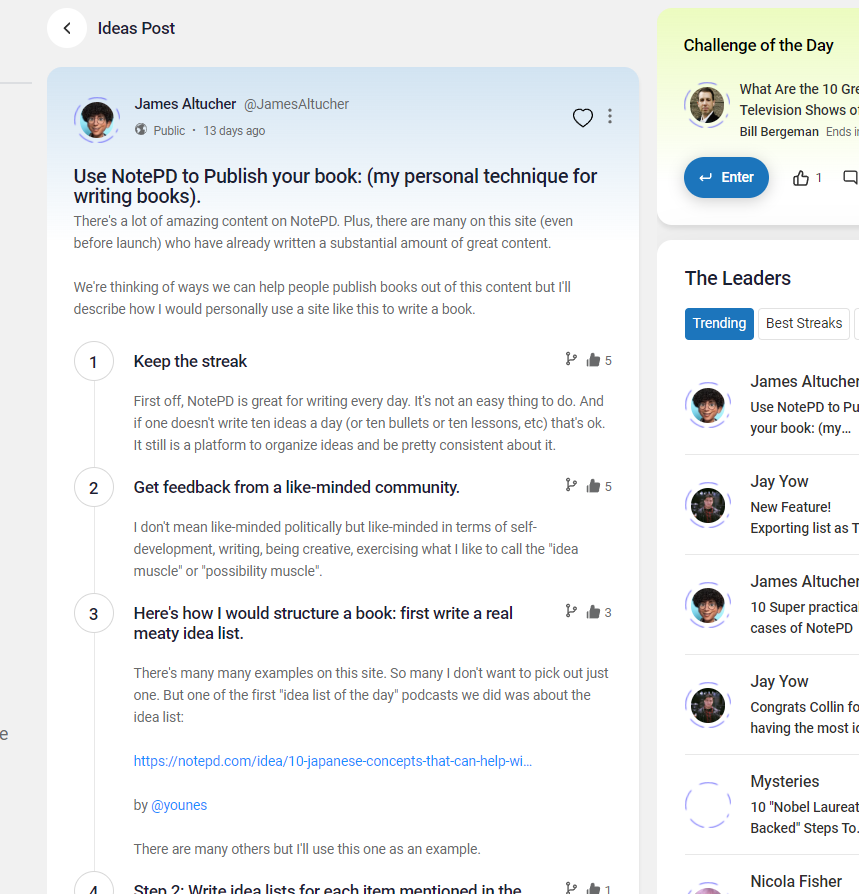Image resolution: width=859 pixels, height=894 pixels.
Task: Click the number 3 idea circle
Action: pos(93,613)
